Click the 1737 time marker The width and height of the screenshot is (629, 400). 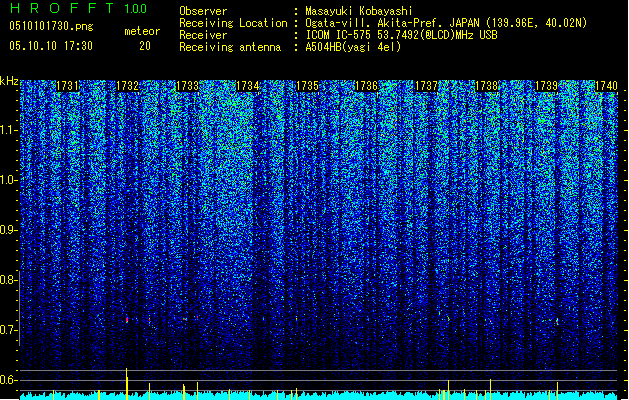pyautogui.click(x=426, y=86)
